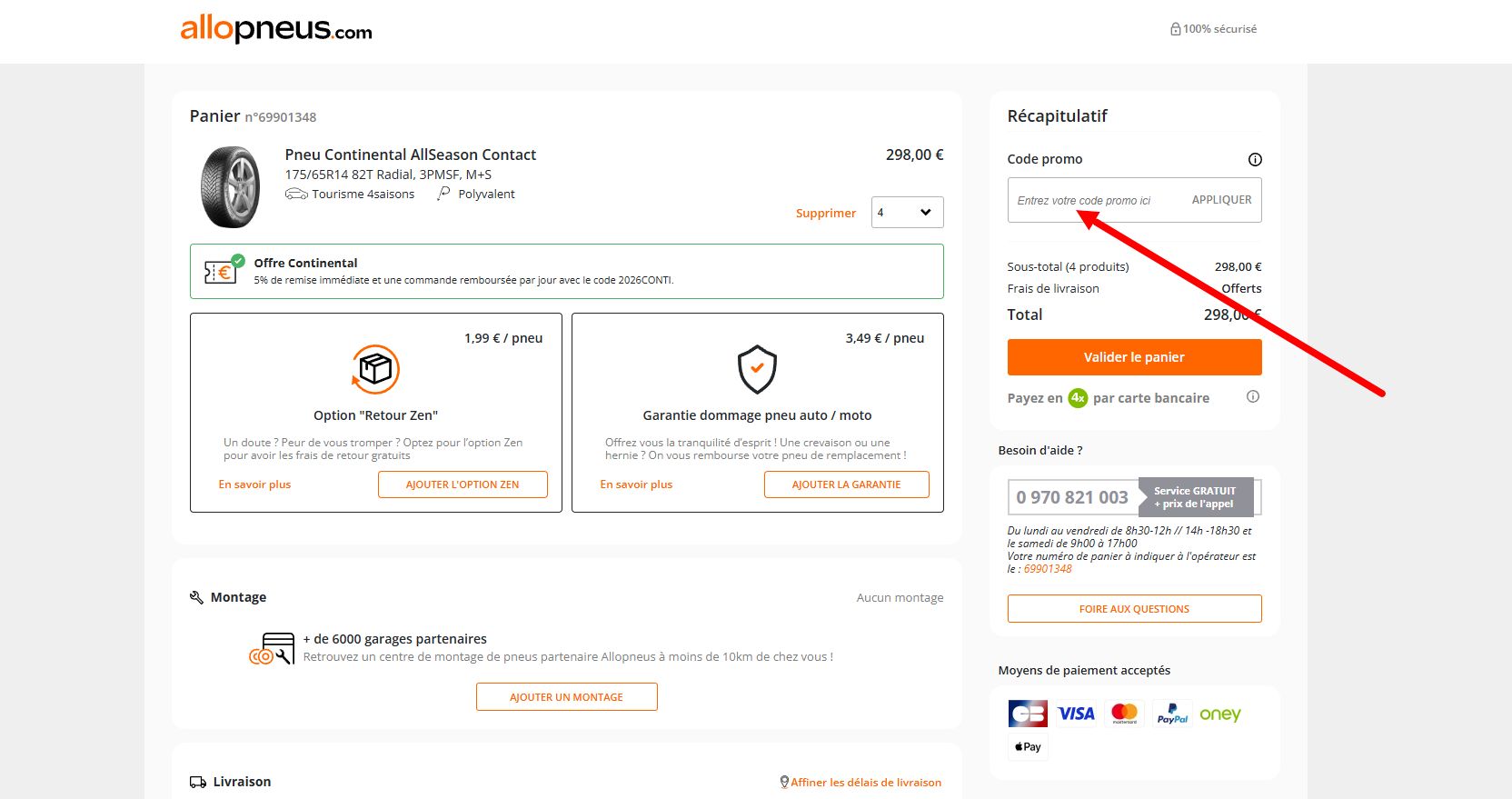Screen dimensions: 1512x799
Task: Click the garage partners montage icon
Action: click(272, 648)
